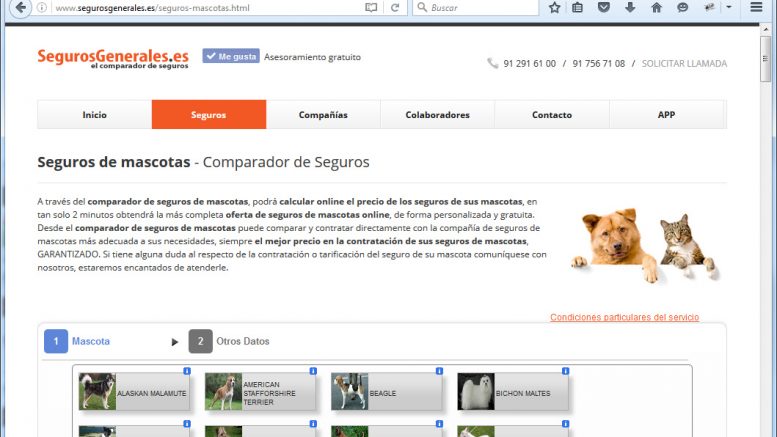The width and height of the screenshot is (777, 437).
Task: Reload the page with the refresh icon
Action: pos(395,8)
